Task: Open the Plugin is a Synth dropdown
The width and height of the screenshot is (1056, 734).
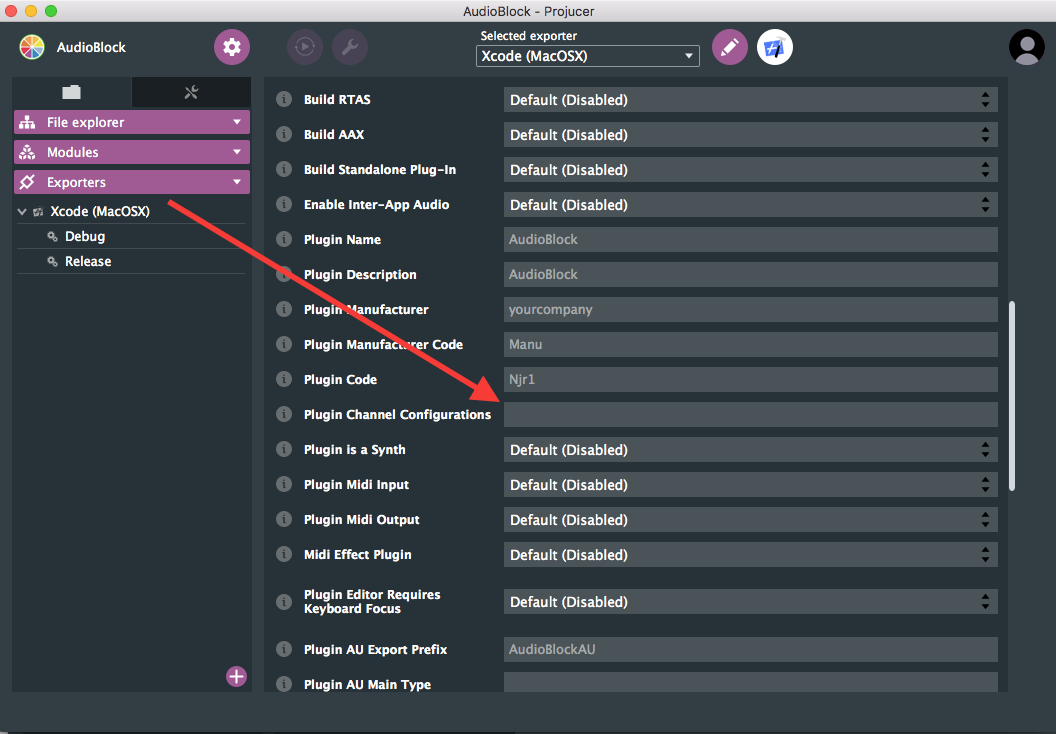Action: pyautogui.click(x=750, y=450)
